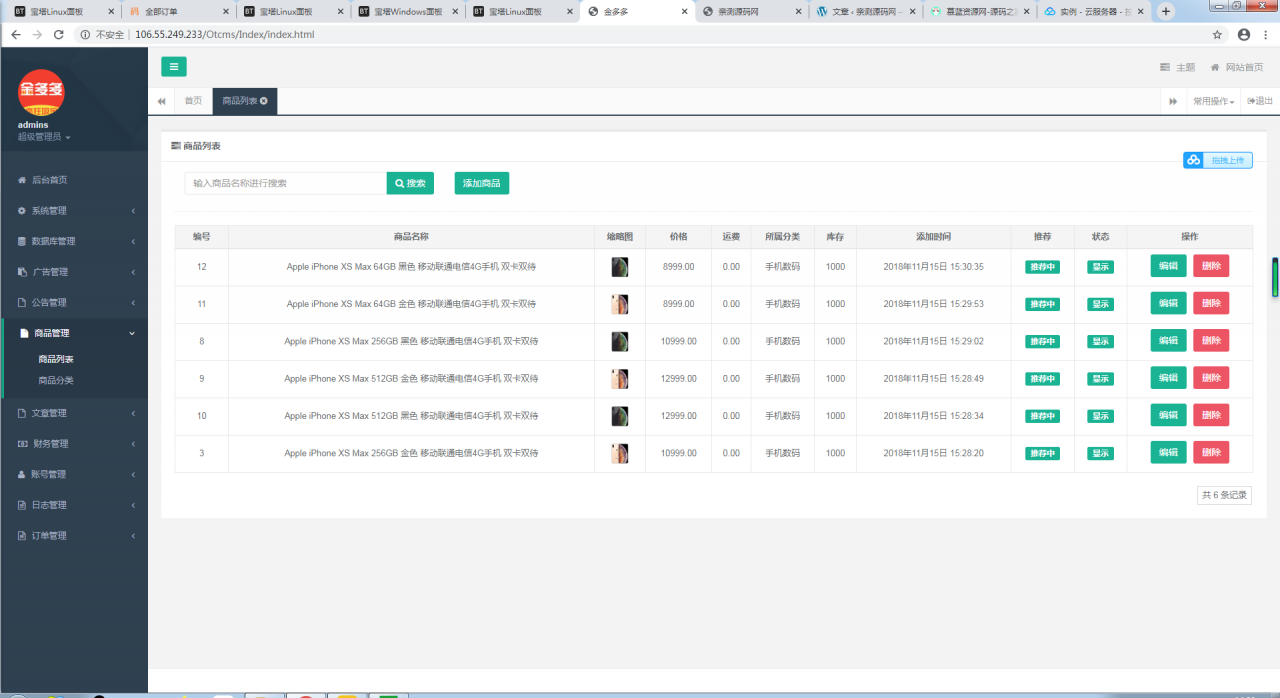Expand the 文章管理 sidebar menu

coord(74,413)
